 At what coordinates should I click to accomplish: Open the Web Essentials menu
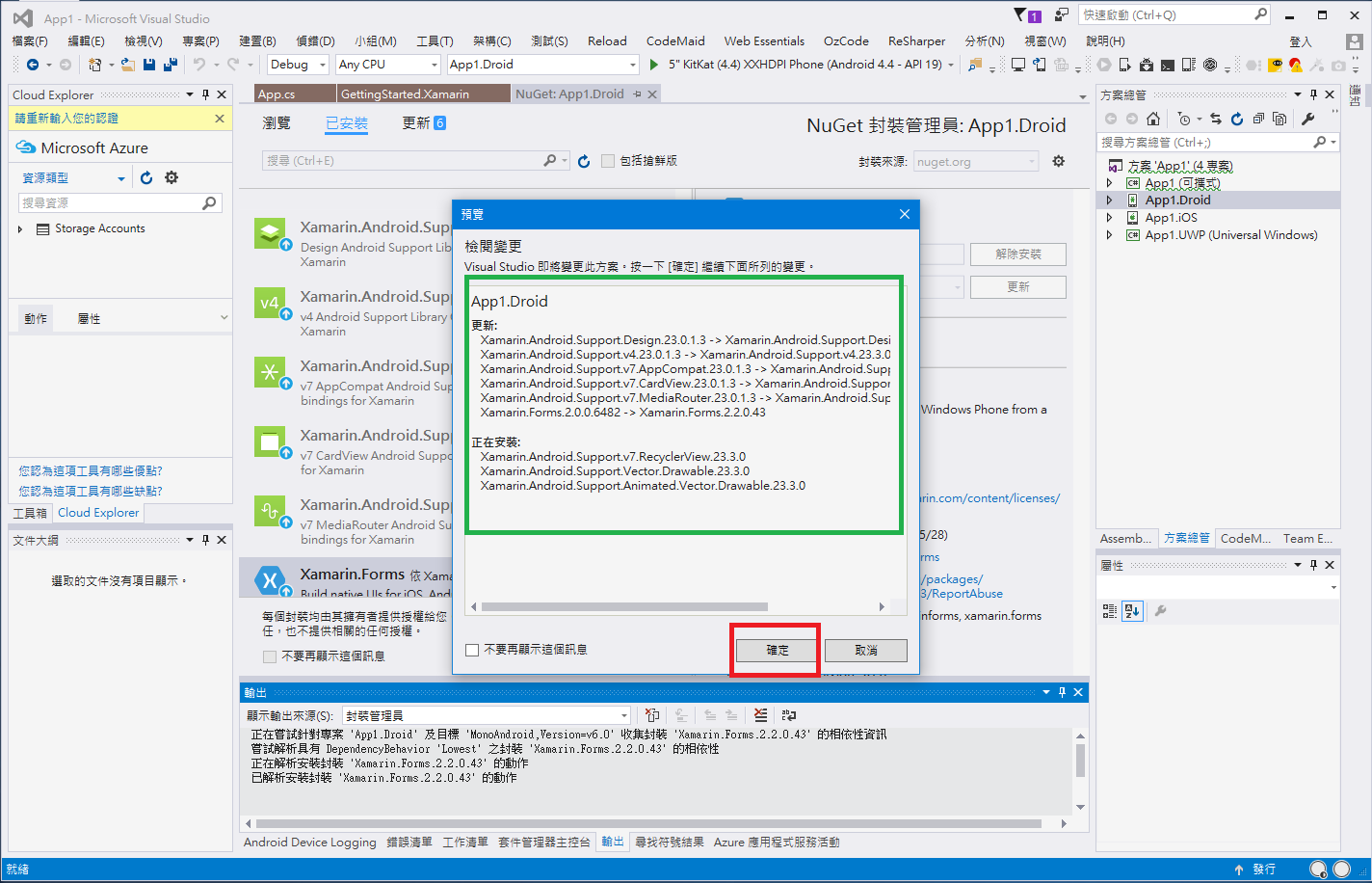point(764,40)
